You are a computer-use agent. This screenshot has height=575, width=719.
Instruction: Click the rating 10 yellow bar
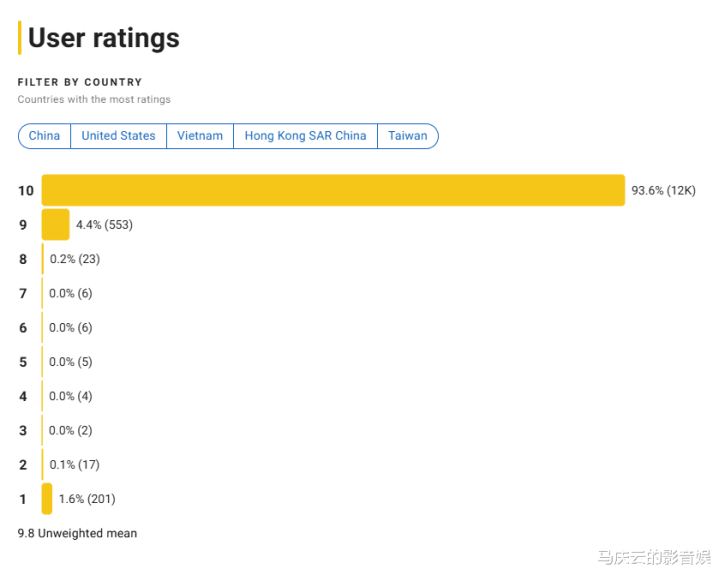click(333, 190)
